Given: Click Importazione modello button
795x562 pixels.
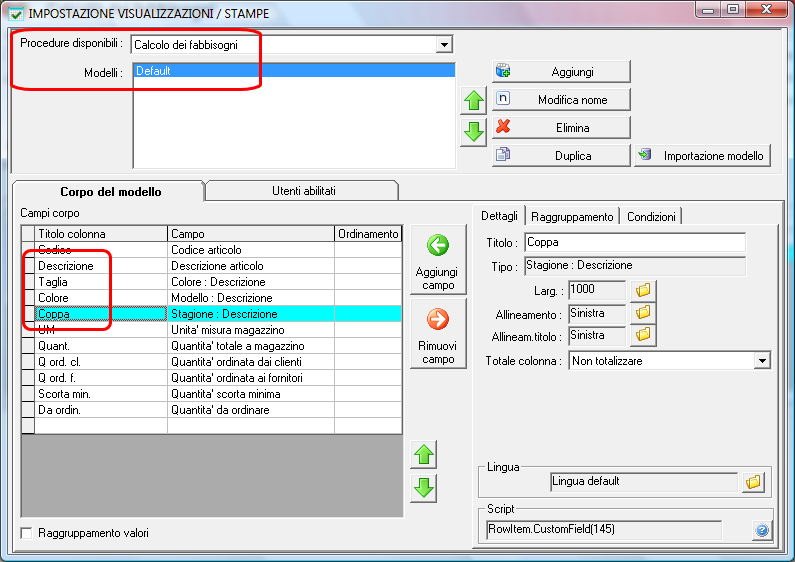Looking at the screenshot, I should (x=703, y=155).
